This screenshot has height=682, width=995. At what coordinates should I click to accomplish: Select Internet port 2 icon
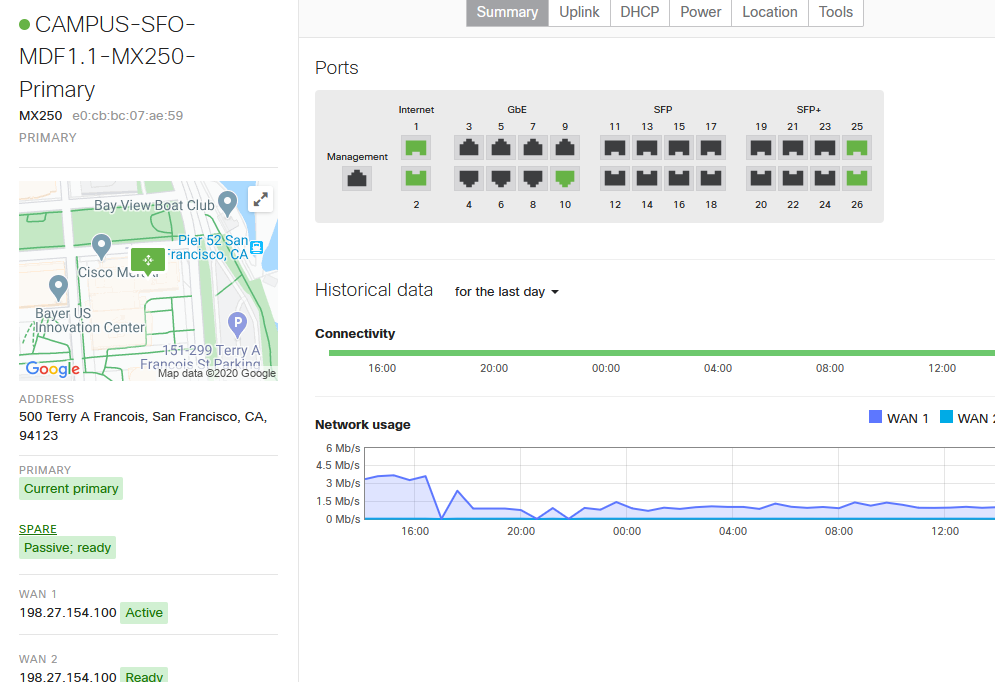[x=416, y=178]
